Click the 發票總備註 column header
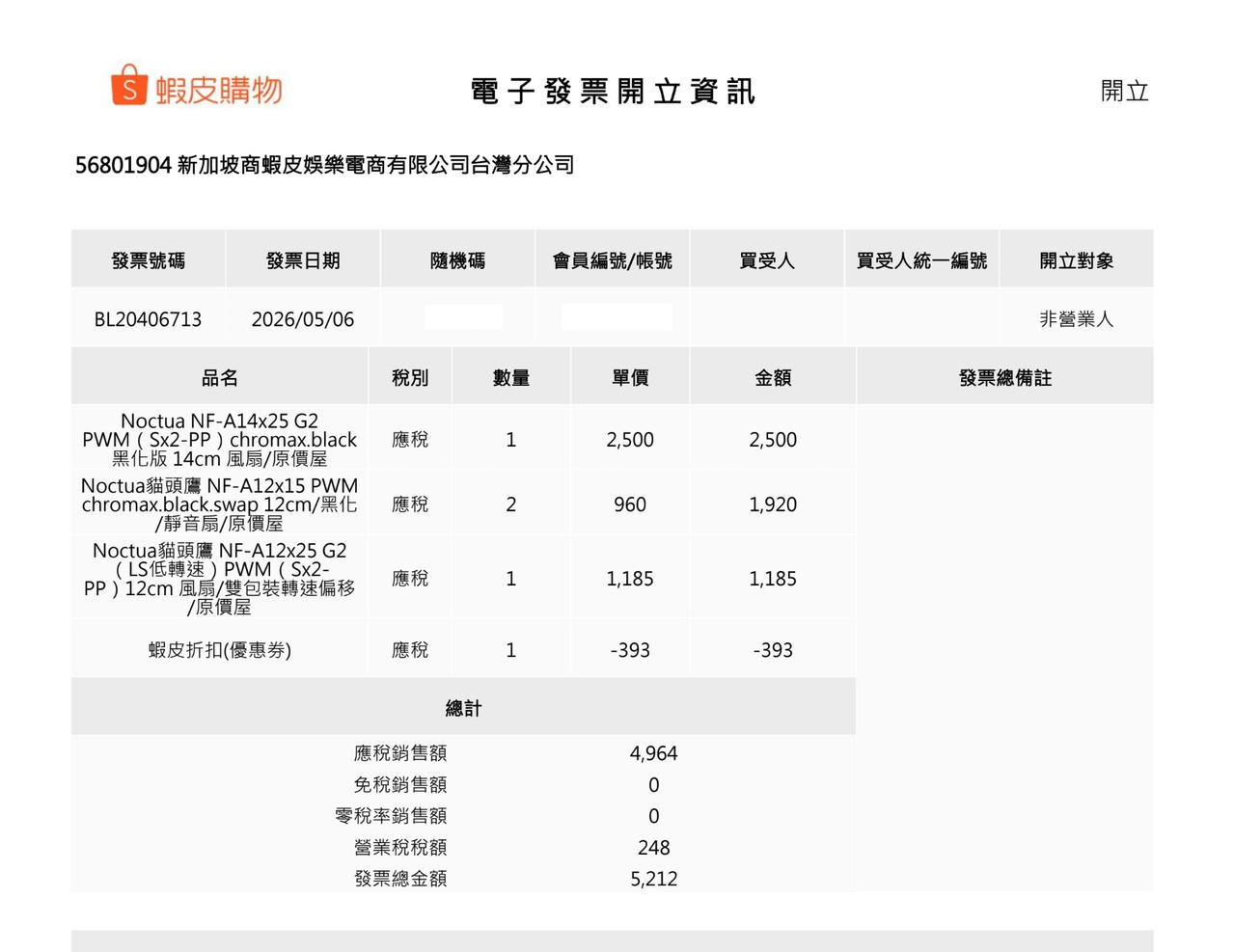This screenshot has height=952, width=1234. click(x=1005, y=378)
